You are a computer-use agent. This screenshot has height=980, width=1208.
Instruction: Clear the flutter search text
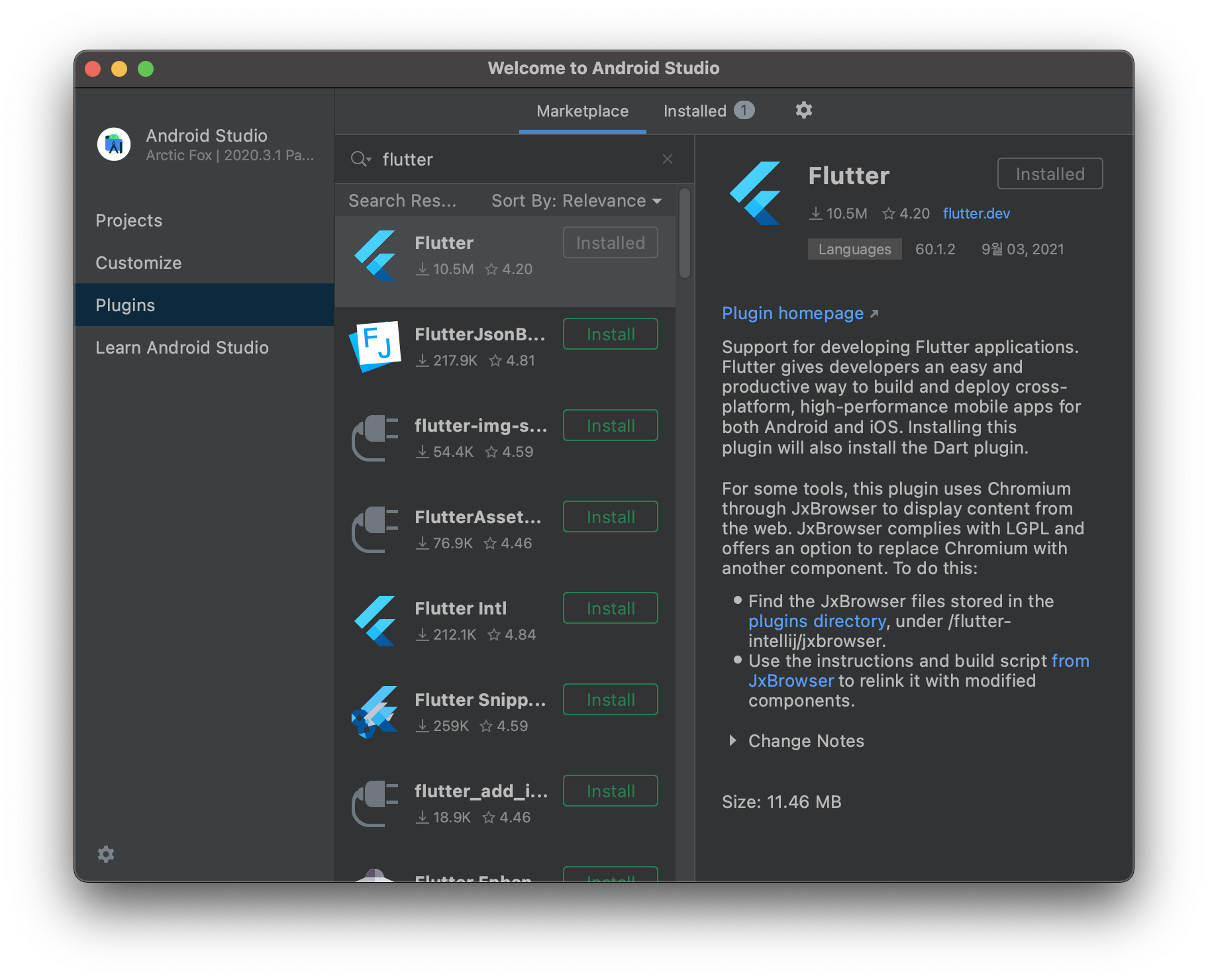tap(667, 159)
